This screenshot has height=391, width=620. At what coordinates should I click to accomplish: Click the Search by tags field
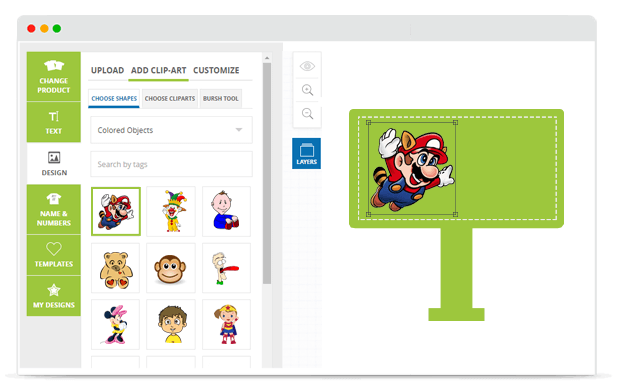171,164
